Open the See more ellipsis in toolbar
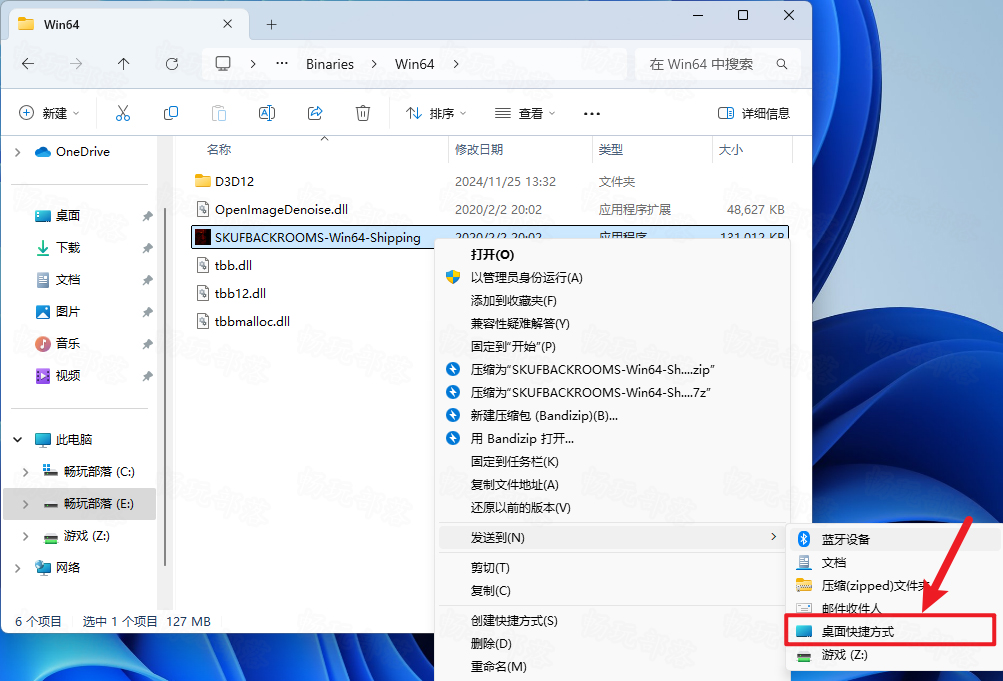 (592, 114)
